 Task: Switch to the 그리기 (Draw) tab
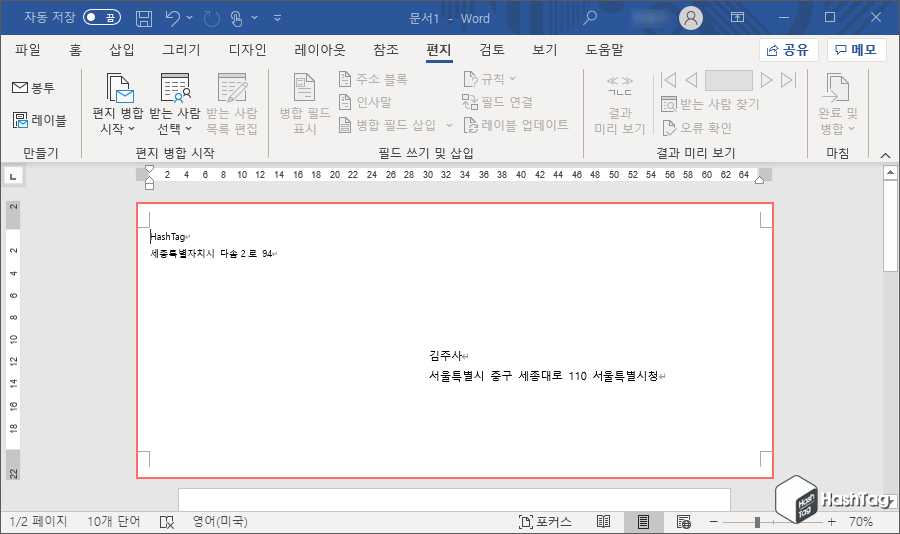coord(181,50)
